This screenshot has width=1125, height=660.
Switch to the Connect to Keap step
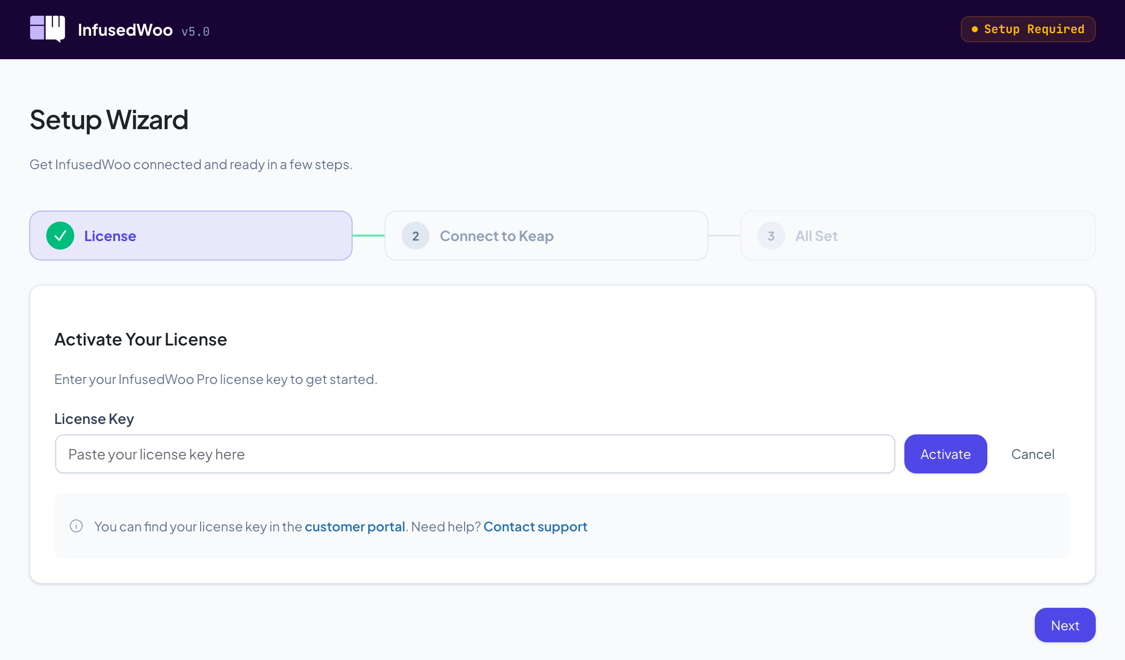point(546,235)
